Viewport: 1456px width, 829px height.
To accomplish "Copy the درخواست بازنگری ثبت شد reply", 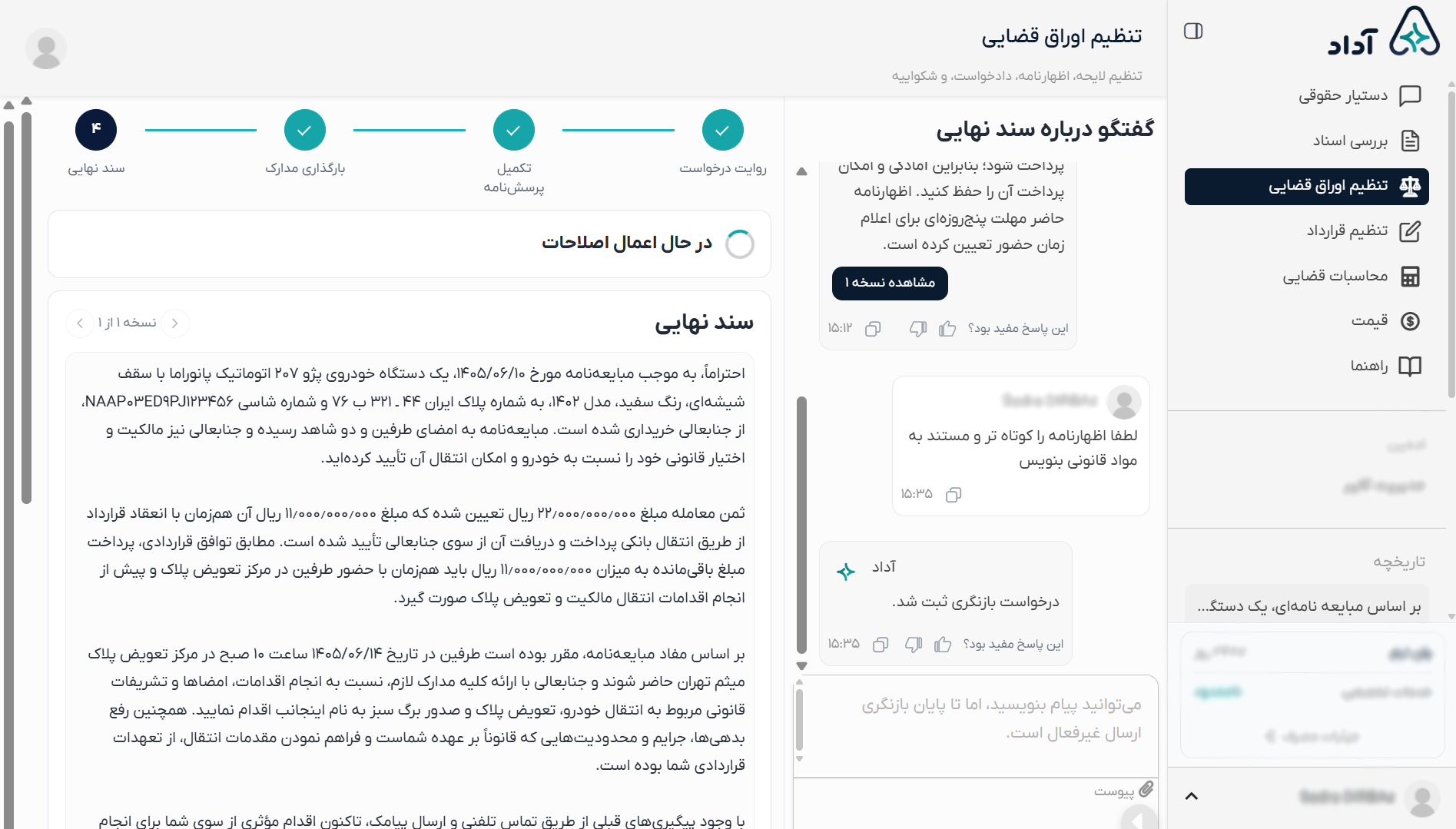I will [881, 645].
